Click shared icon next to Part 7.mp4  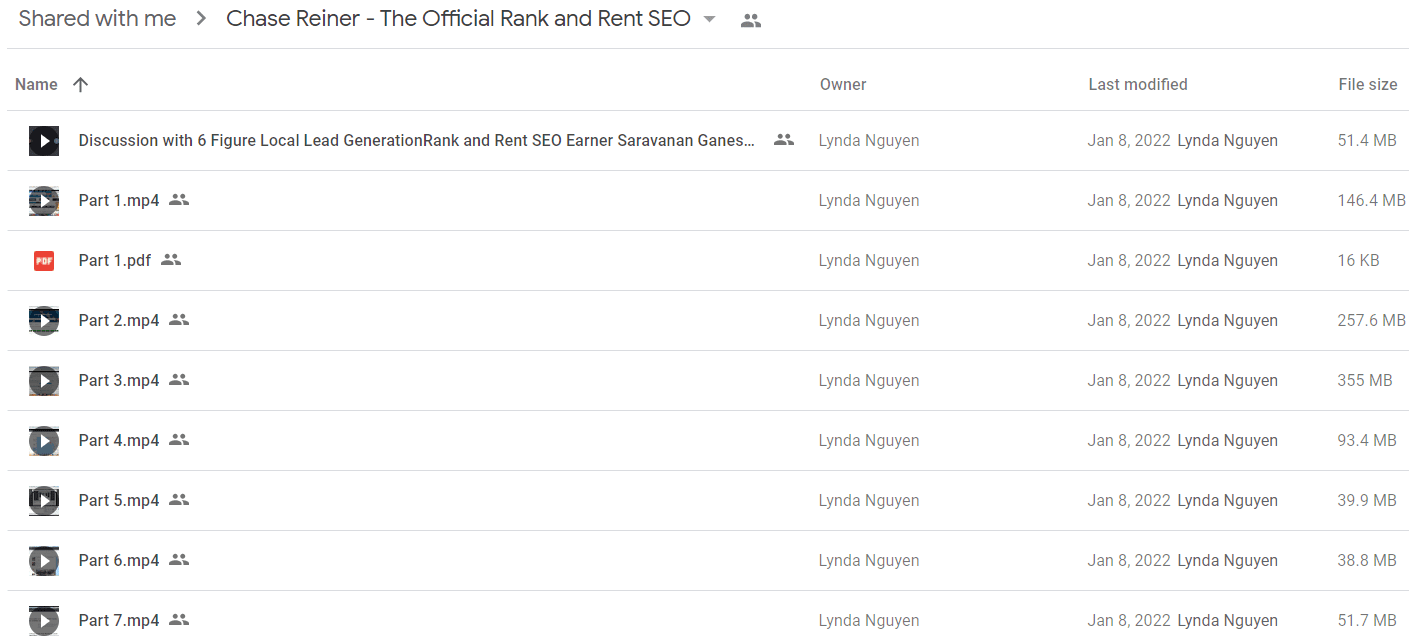point(179,620)
